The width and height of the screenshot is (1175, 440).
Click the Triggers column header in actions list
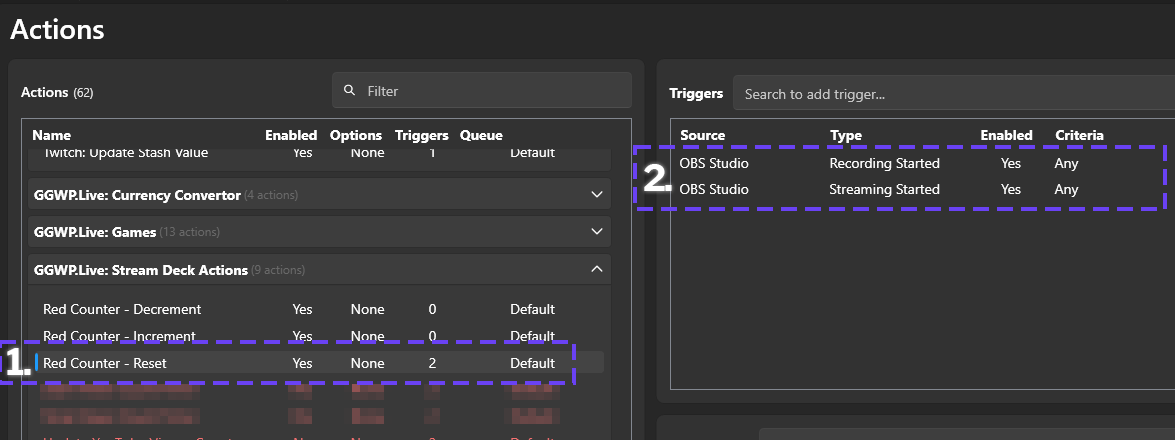pos(421,135)
